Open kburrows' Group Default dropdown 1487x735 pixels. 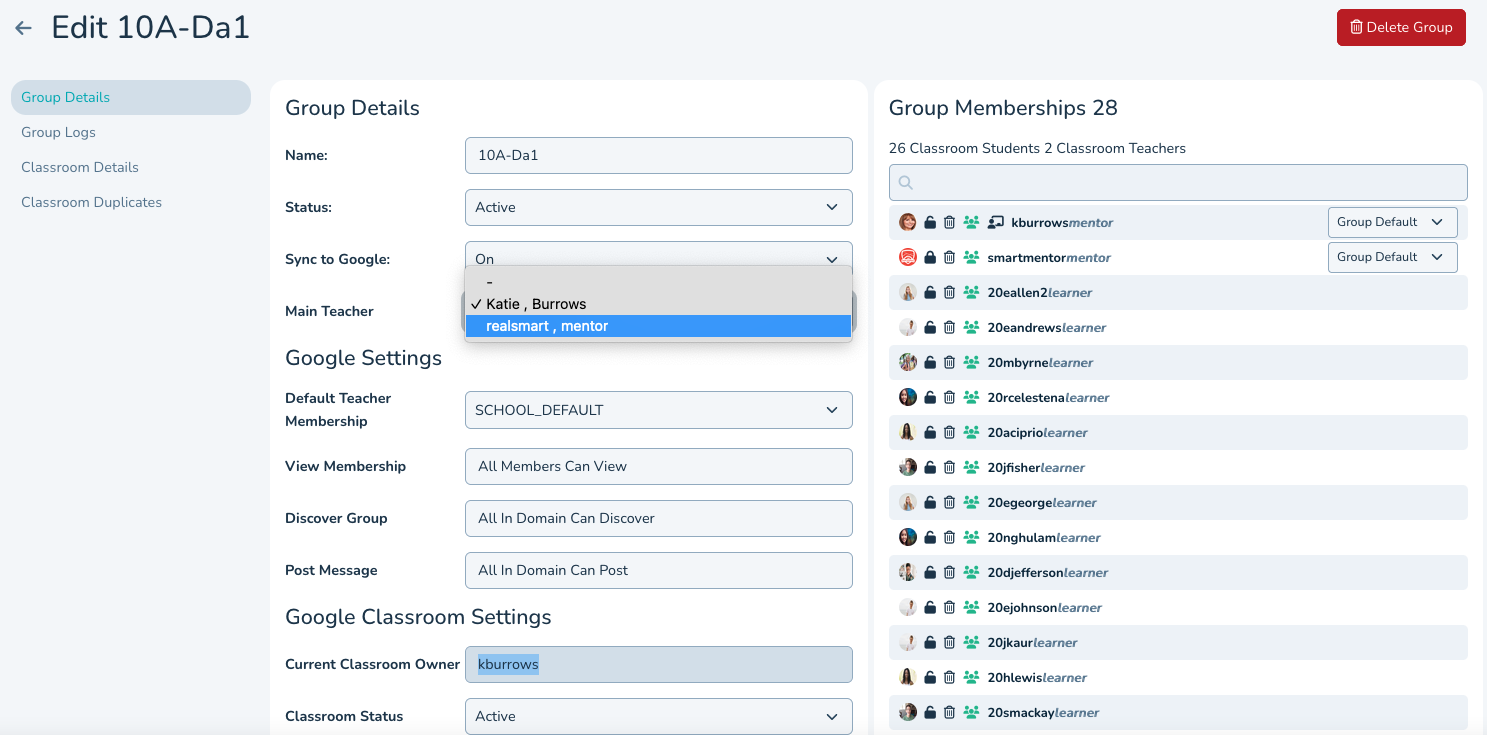coord(1392,222)
